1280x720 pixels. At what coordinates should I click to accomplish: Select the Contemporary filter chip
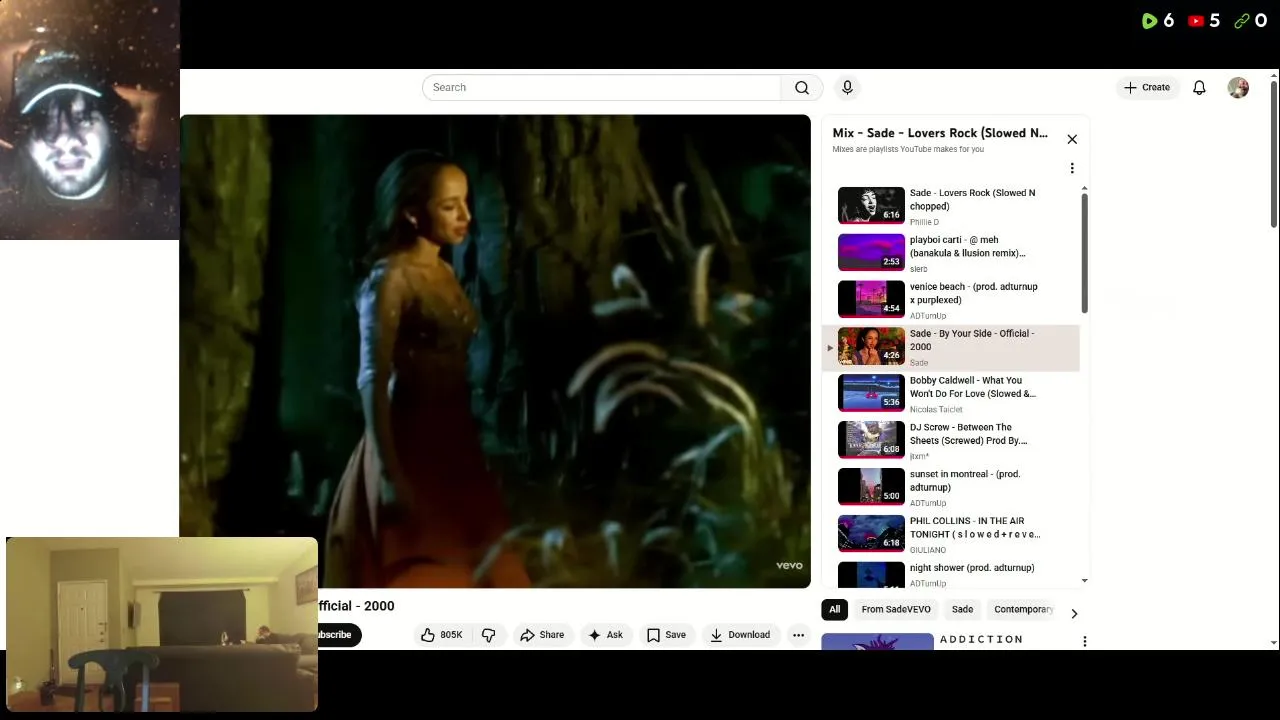[1022, 609]
